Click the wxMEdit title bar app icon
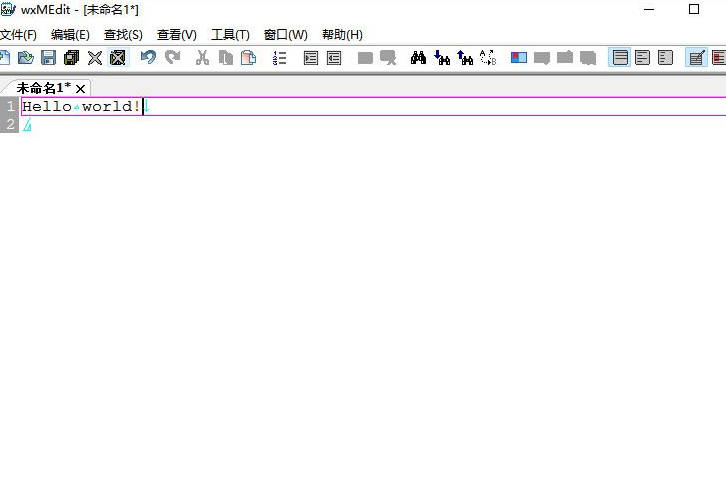726x502 pixels. 8,9
